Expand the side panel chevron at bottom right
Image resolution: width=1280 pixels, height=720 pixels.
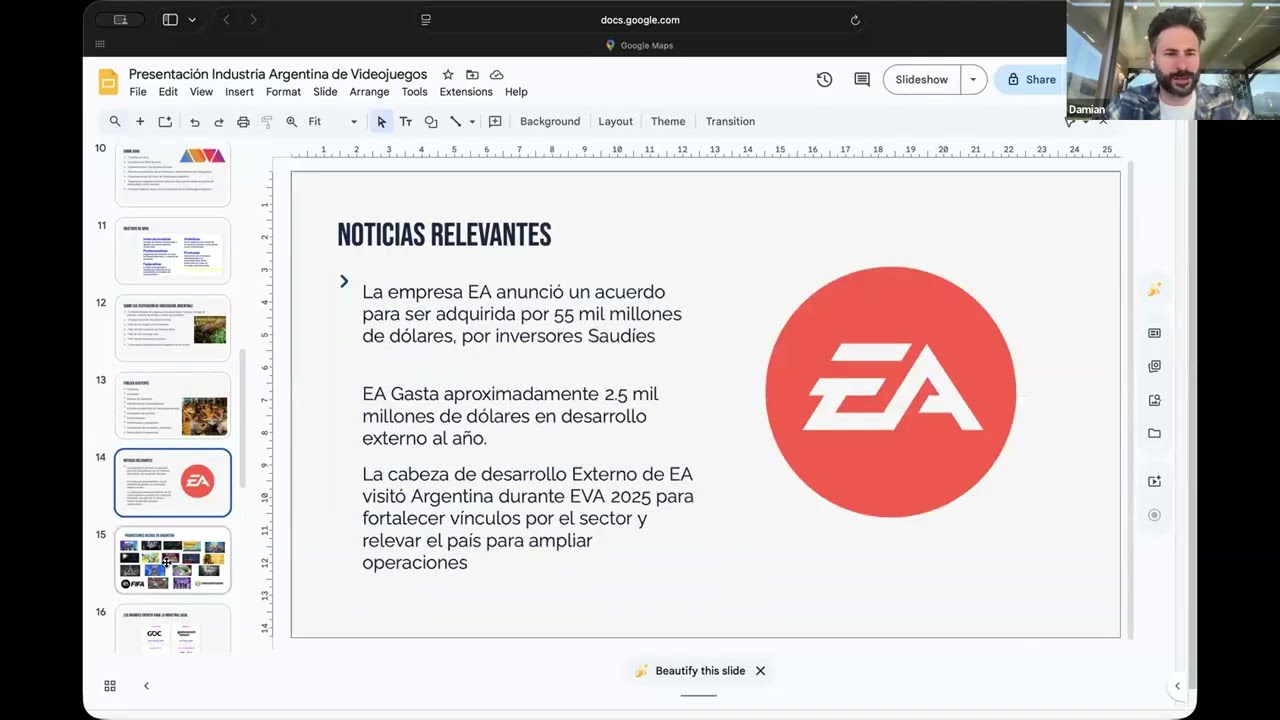coord(1177,686)
